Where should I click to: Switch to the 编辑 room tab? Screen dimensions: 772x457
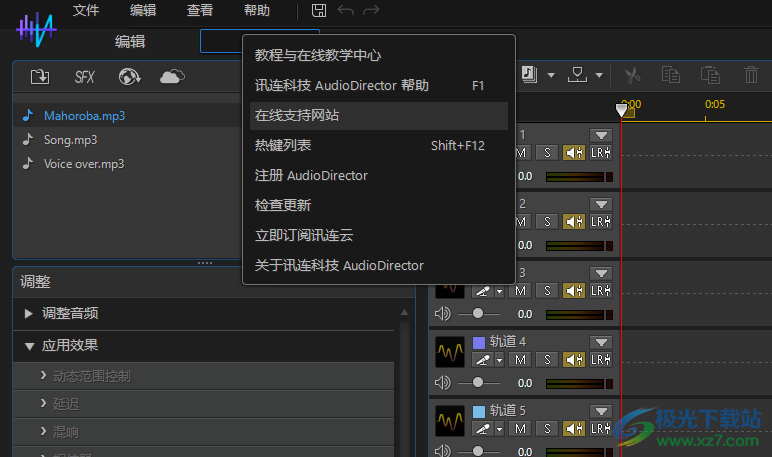[130, 41]
